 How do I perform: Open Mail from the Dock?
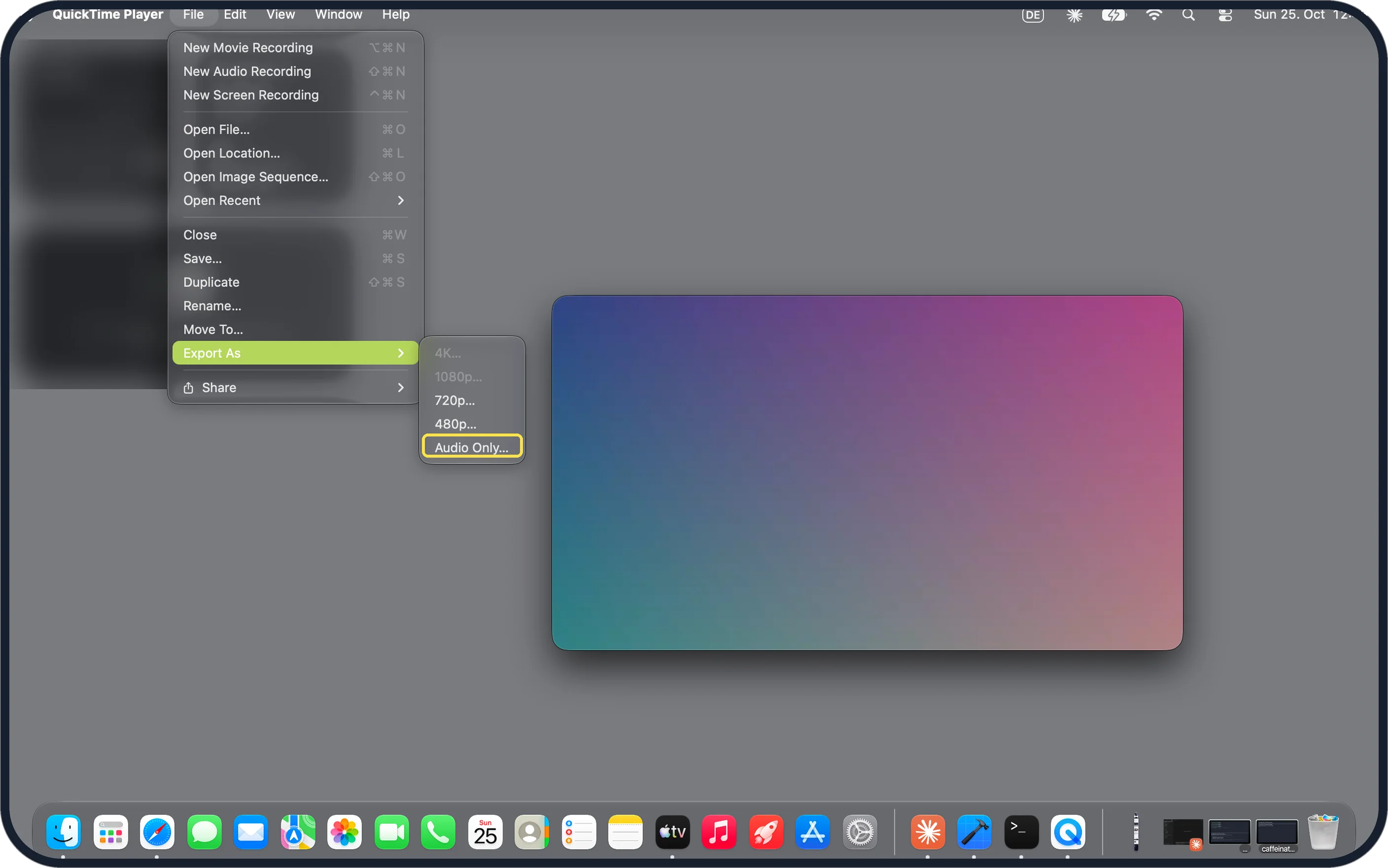pyautogui.click(x=250, y=831)
